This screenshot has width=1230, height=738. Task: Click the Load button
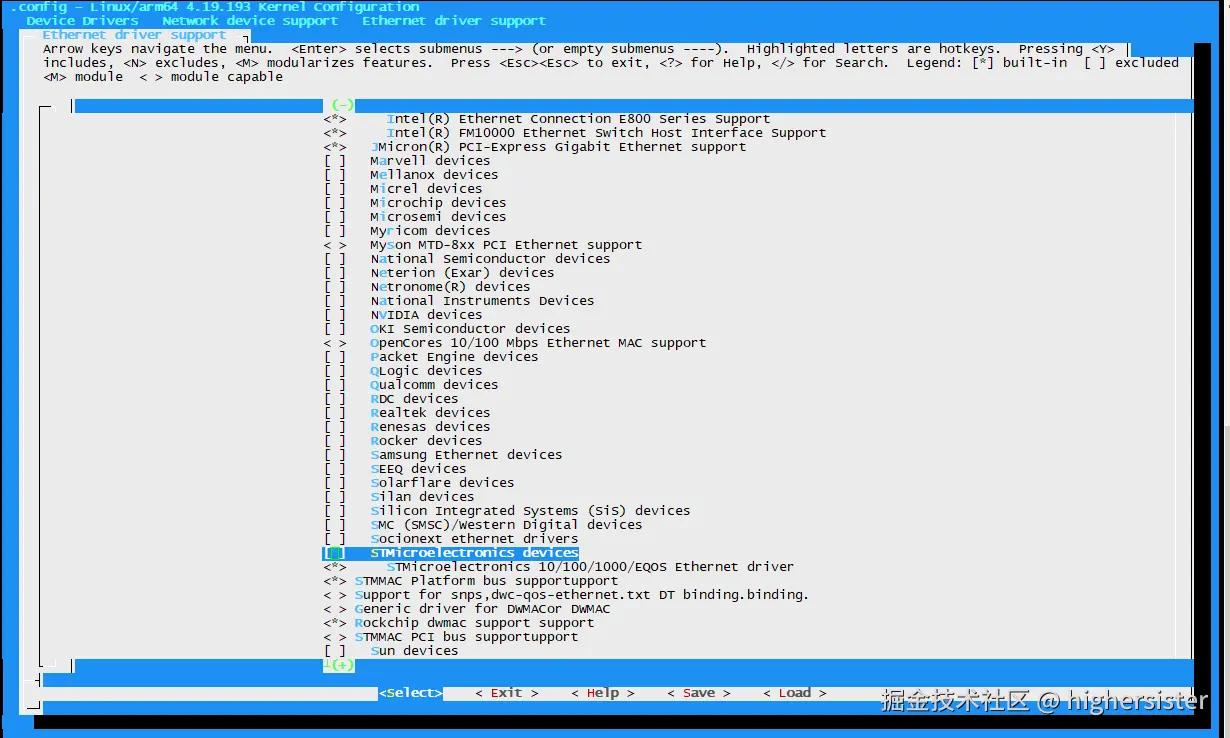pos(794,693)
